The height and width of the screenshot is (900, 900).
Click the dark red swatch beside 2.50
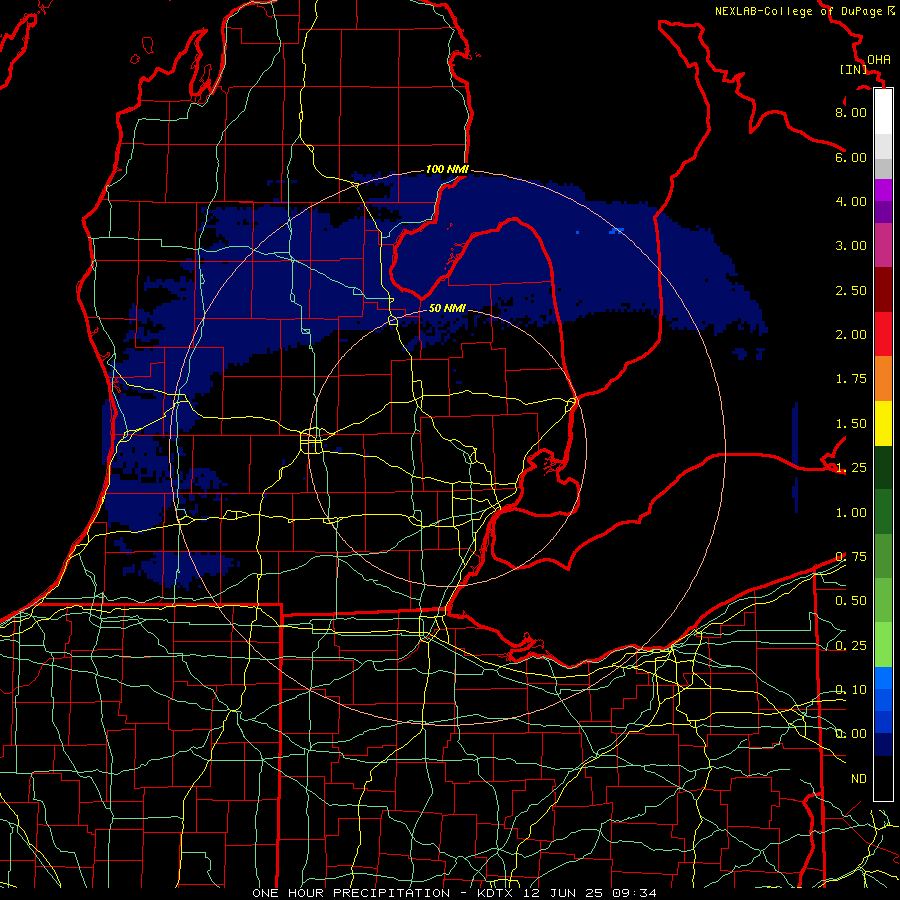[883, 290]
